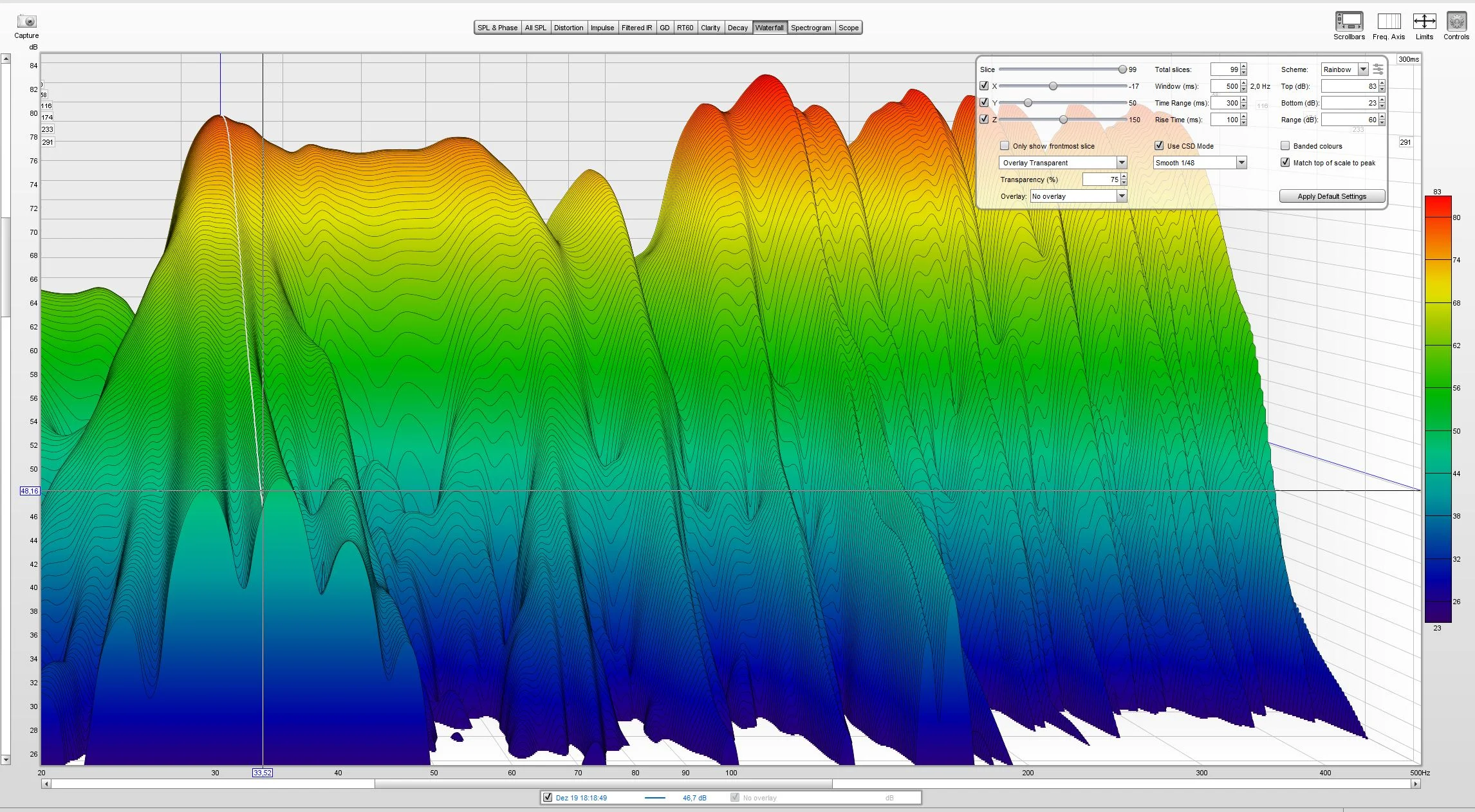Toggle the Y axis checkbox
Viewport: 1475px width, 812px height.
(984, 102)
